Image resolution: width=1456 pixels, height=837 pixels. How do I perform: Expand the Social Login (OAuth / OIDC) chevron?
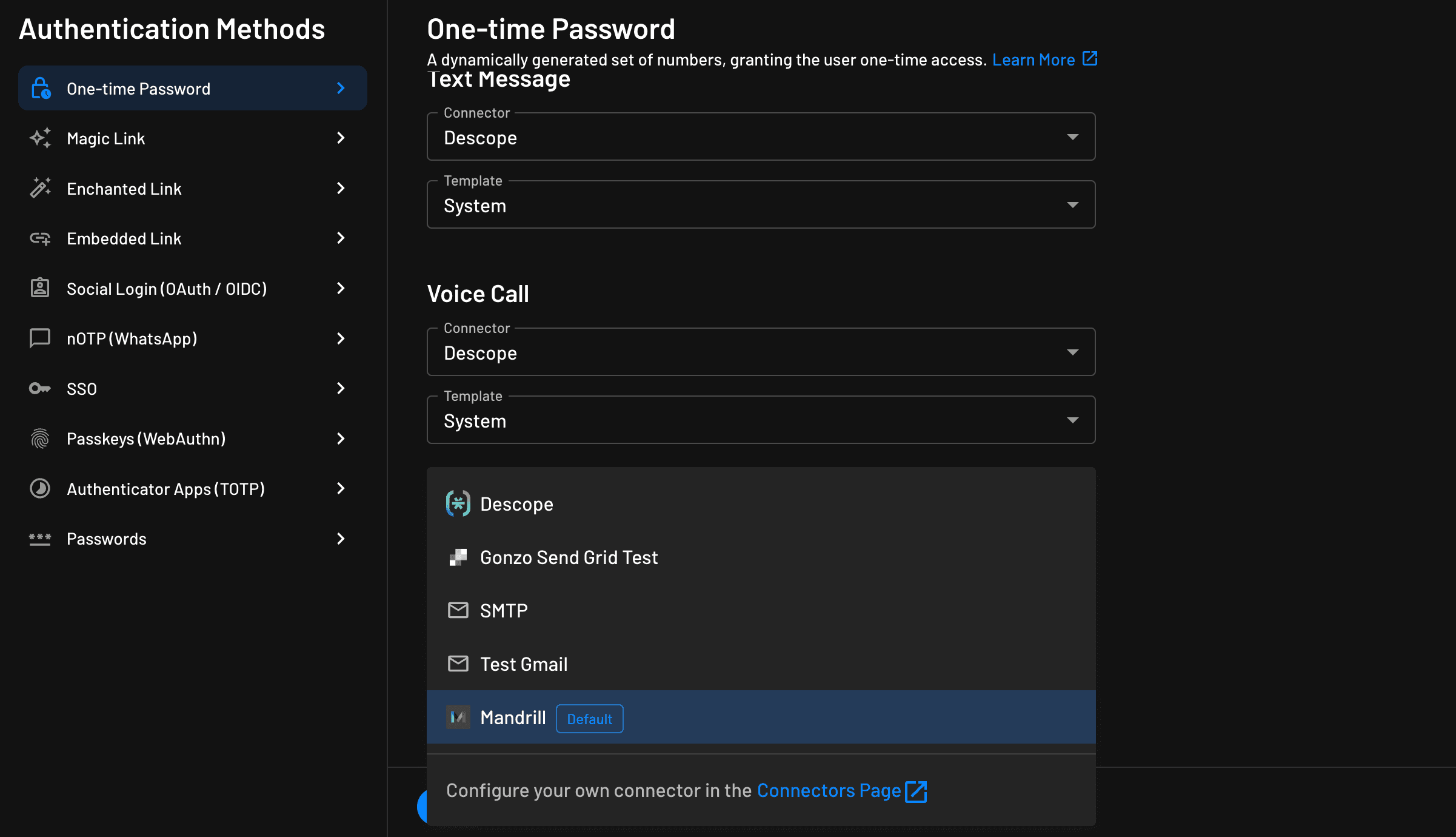[341, 288]
